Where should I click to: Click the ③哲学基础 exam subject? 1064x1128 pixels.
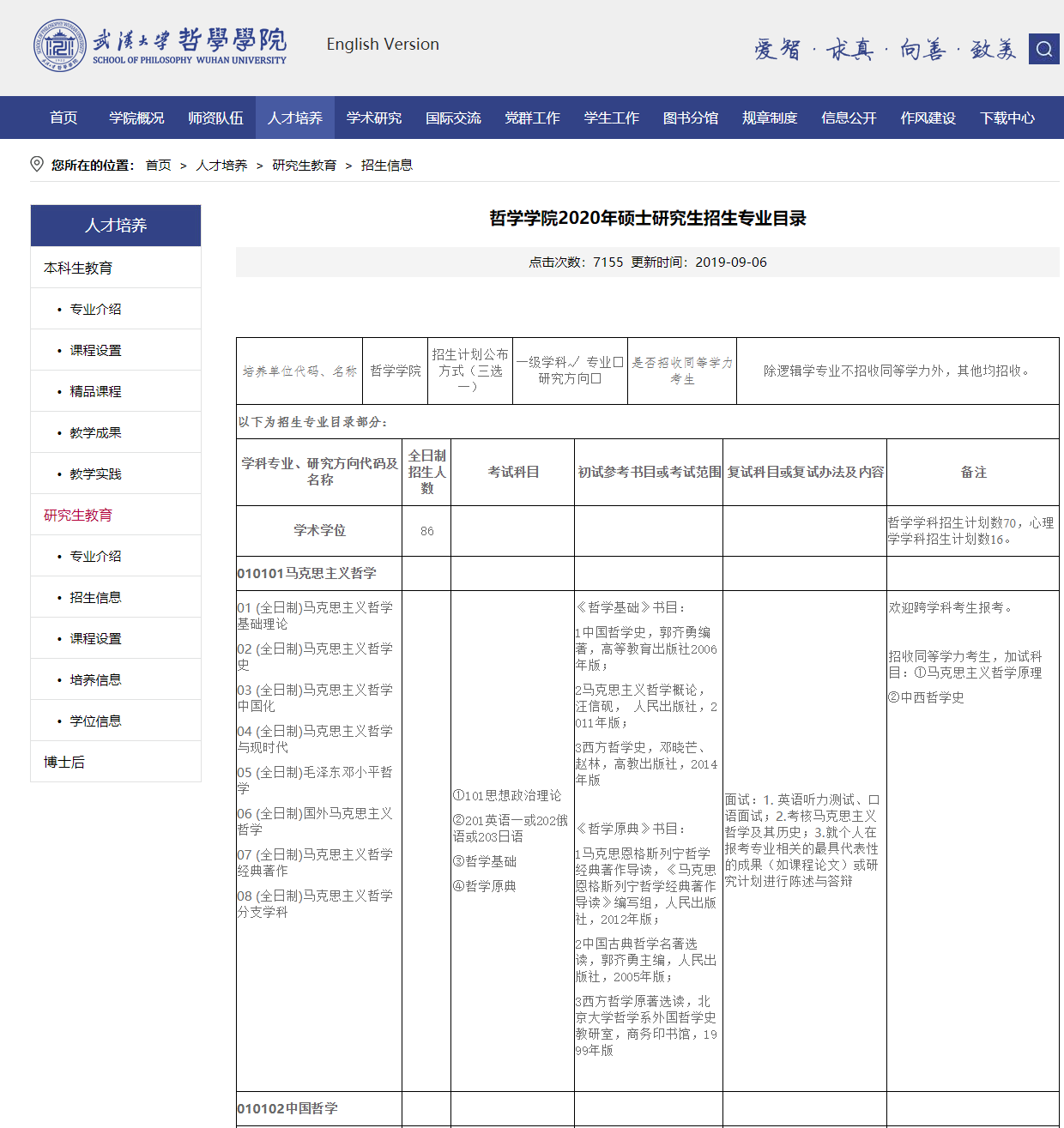(485, 861)
